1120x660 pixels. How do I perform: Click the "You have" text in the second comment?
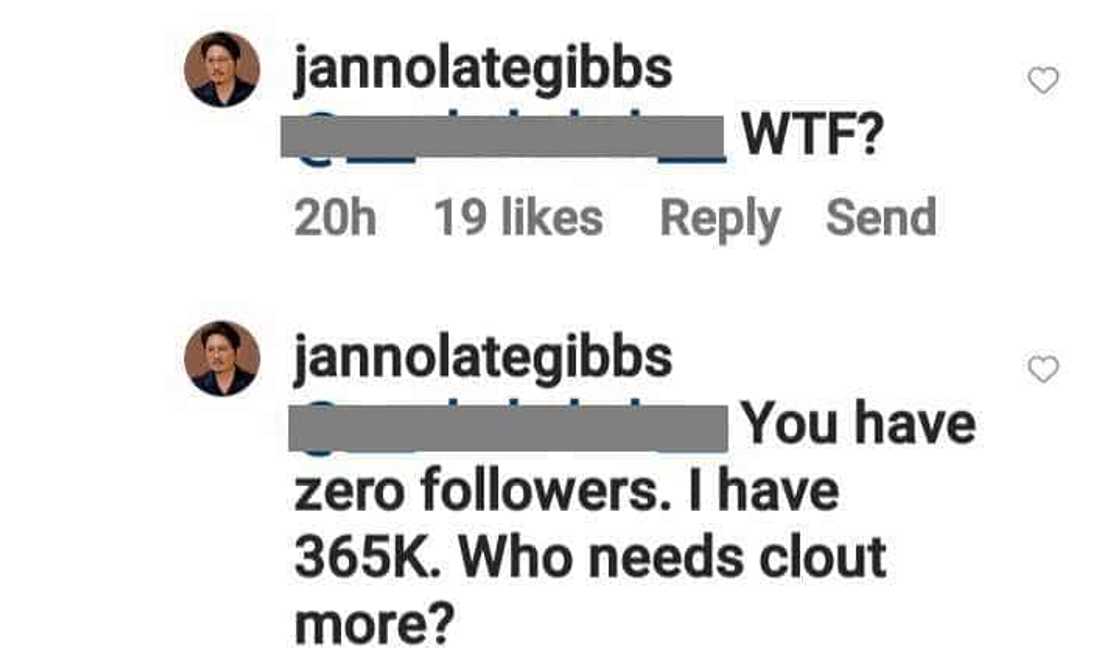point(857,425)
